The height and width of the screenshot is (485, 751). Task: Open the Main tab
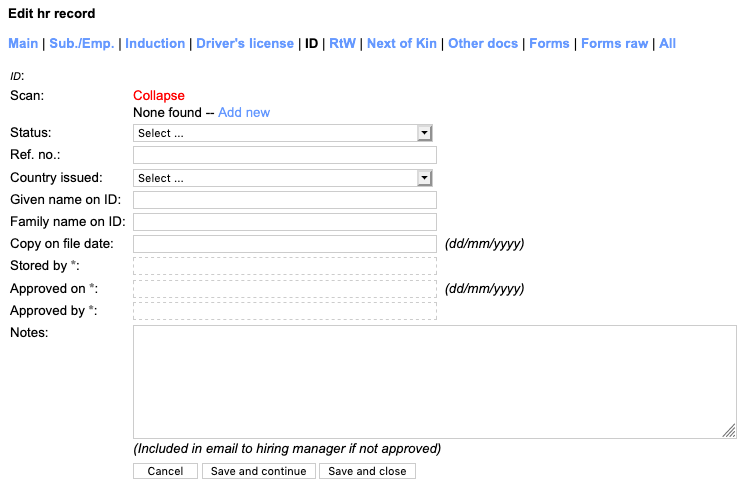coord(23,44)
